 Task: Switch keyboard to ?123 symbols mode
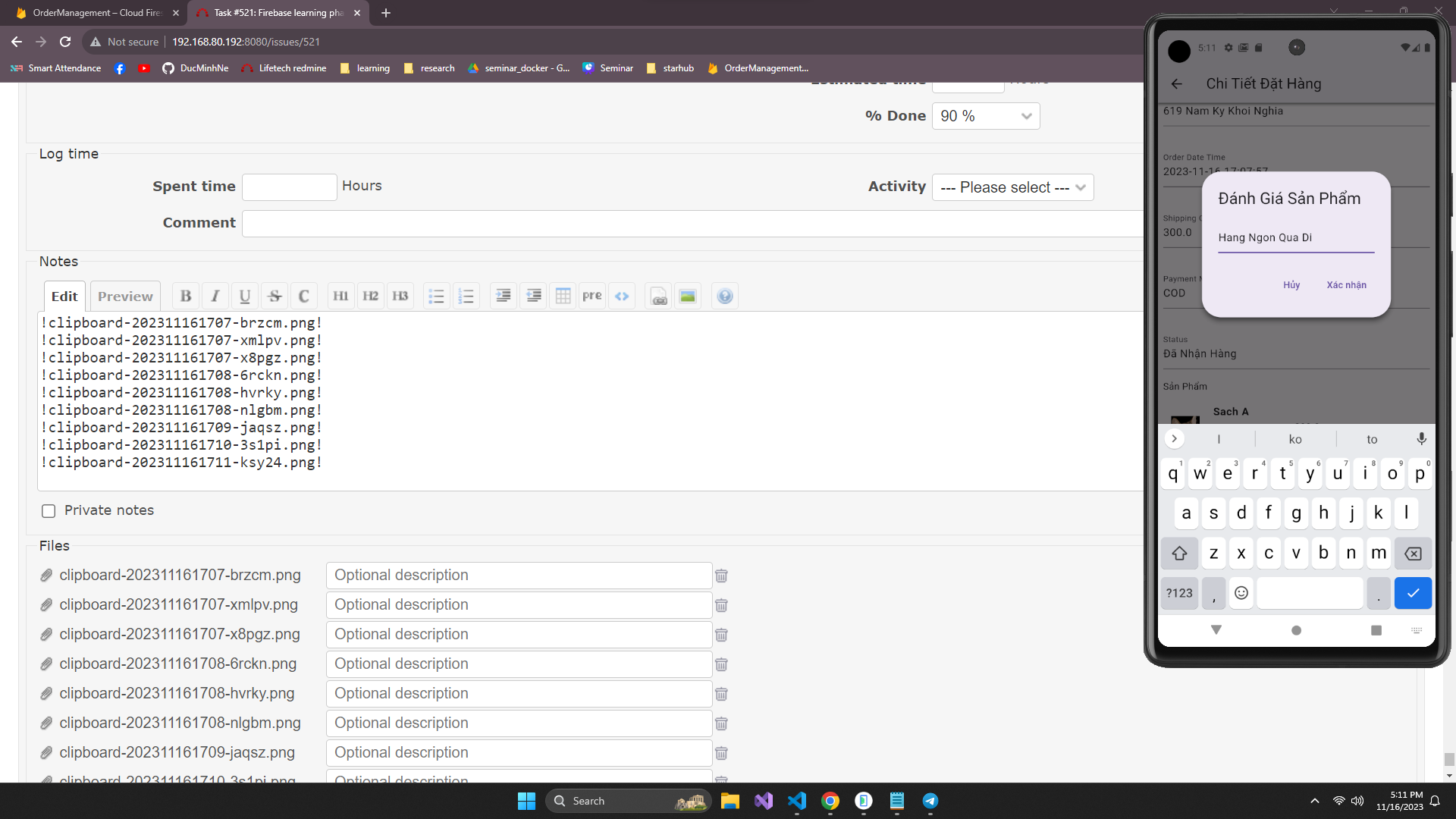tap(1179, 593)
